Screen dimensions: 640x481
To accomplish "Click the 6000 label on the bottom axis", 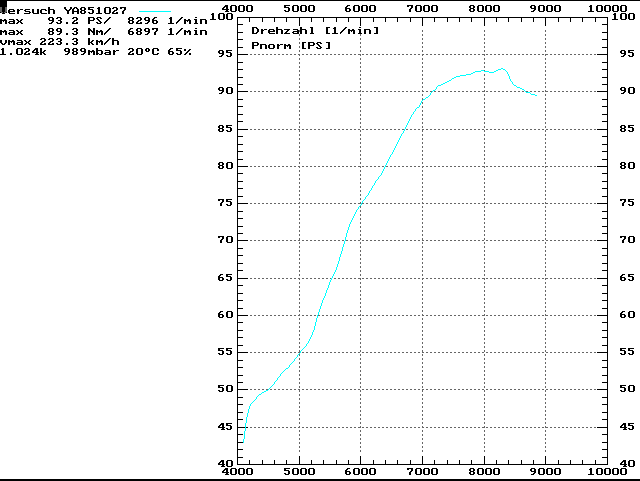I will click(x=360, y=471).
